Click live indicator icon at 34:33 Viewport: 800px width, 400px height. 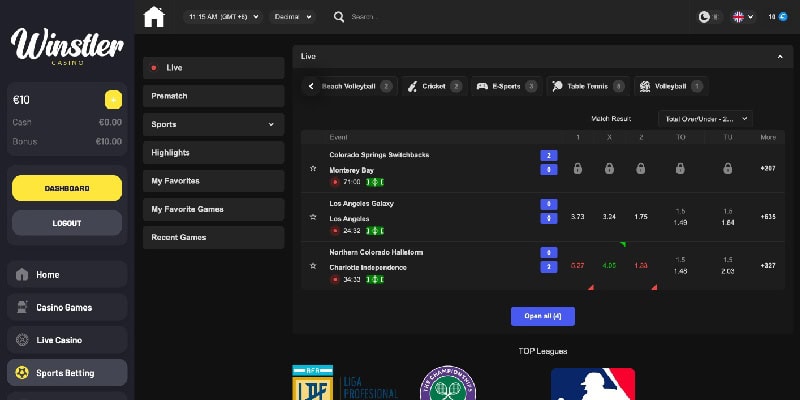tap(335, 279)
